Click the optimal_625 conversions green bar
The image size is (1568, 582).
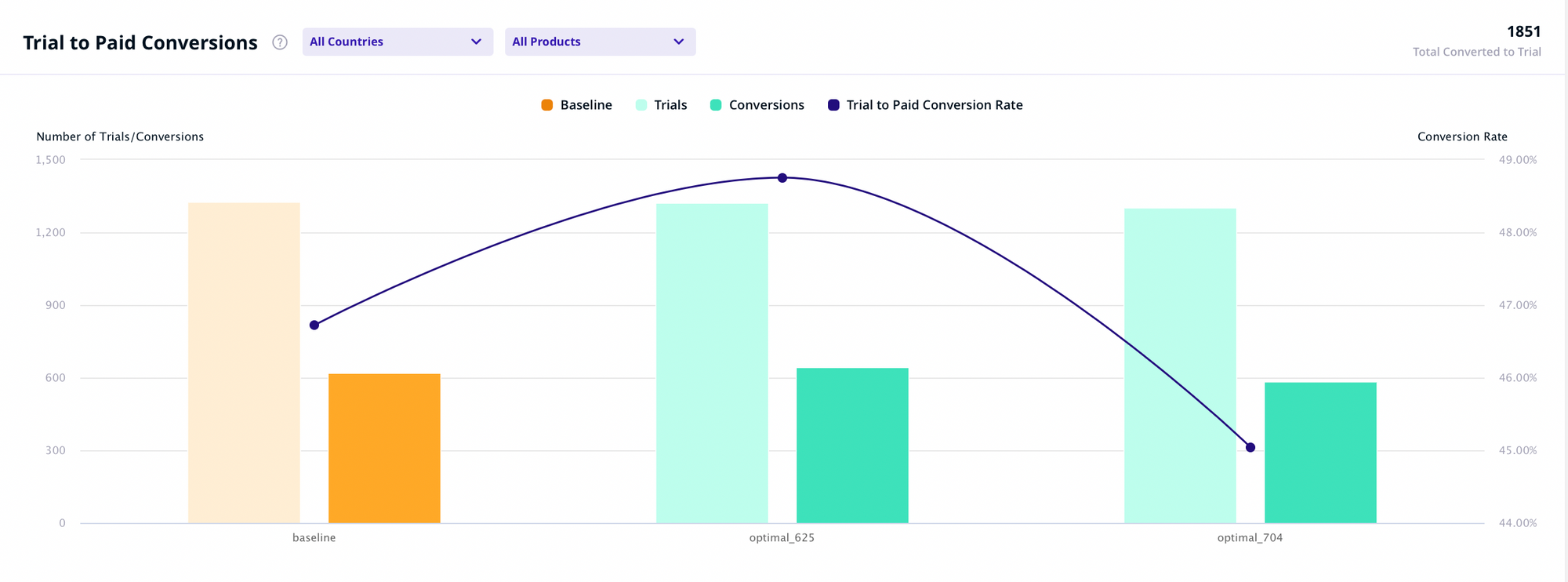(x=852, y=446)
